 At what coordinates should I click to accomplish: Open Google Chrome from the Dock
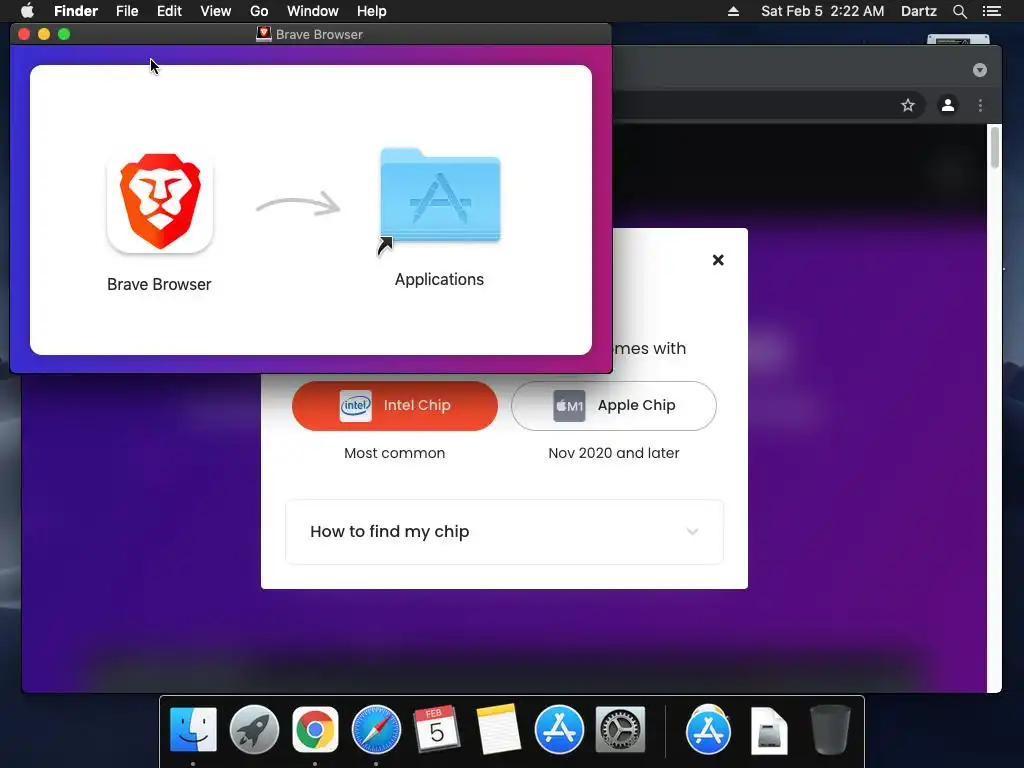coord(315,729)
